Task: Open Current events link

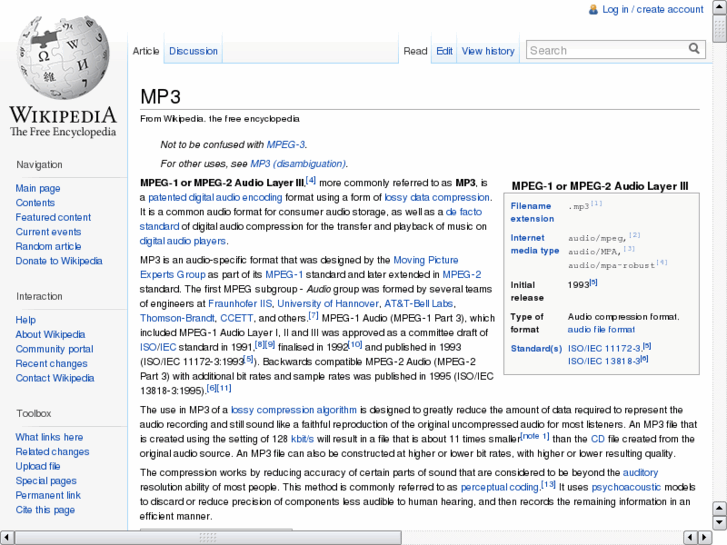Action: click(x=48, y=232)
